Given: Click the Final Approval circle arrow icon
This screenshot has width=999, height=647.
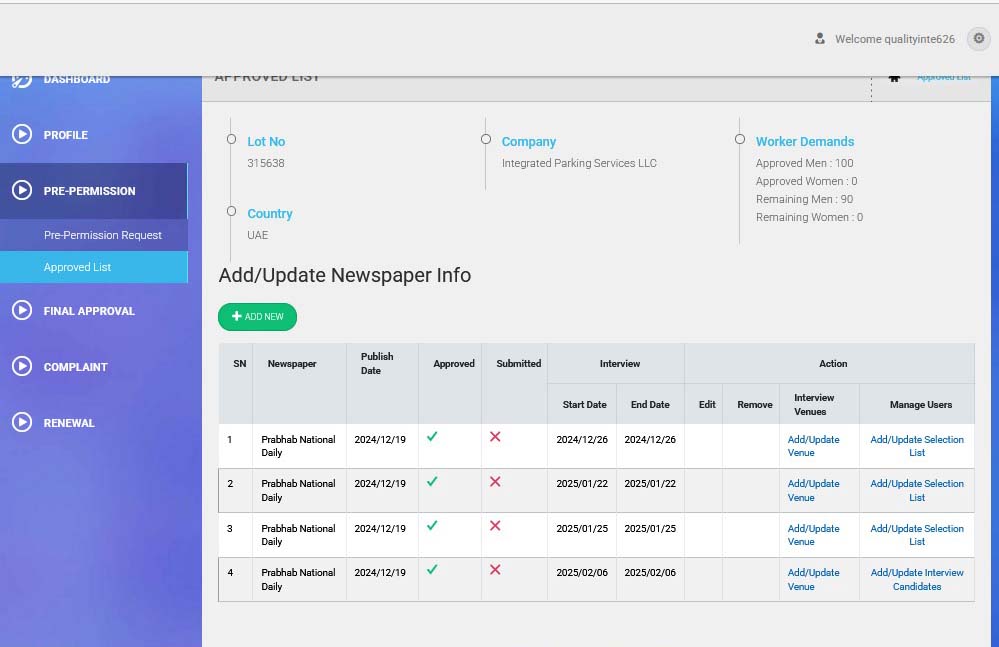Looking at the screenshot, I should 22,311.
